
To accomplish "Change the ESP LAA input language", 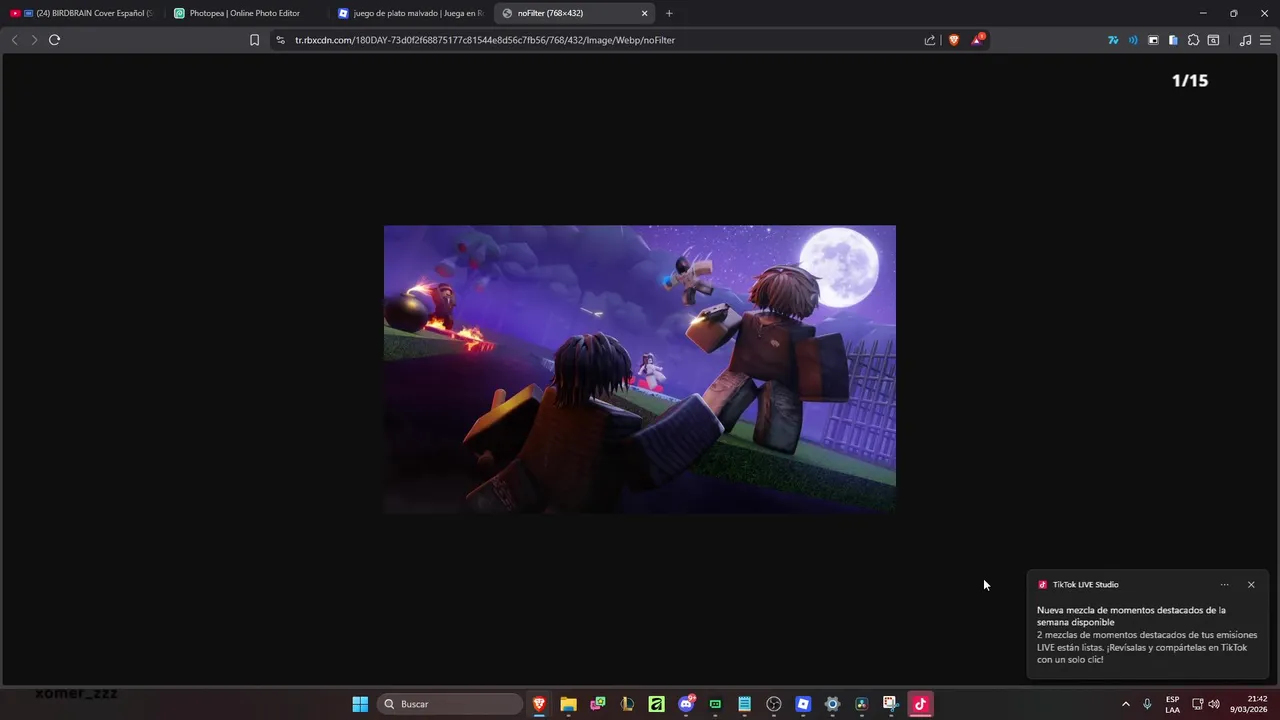I will tap(1172, 704).
